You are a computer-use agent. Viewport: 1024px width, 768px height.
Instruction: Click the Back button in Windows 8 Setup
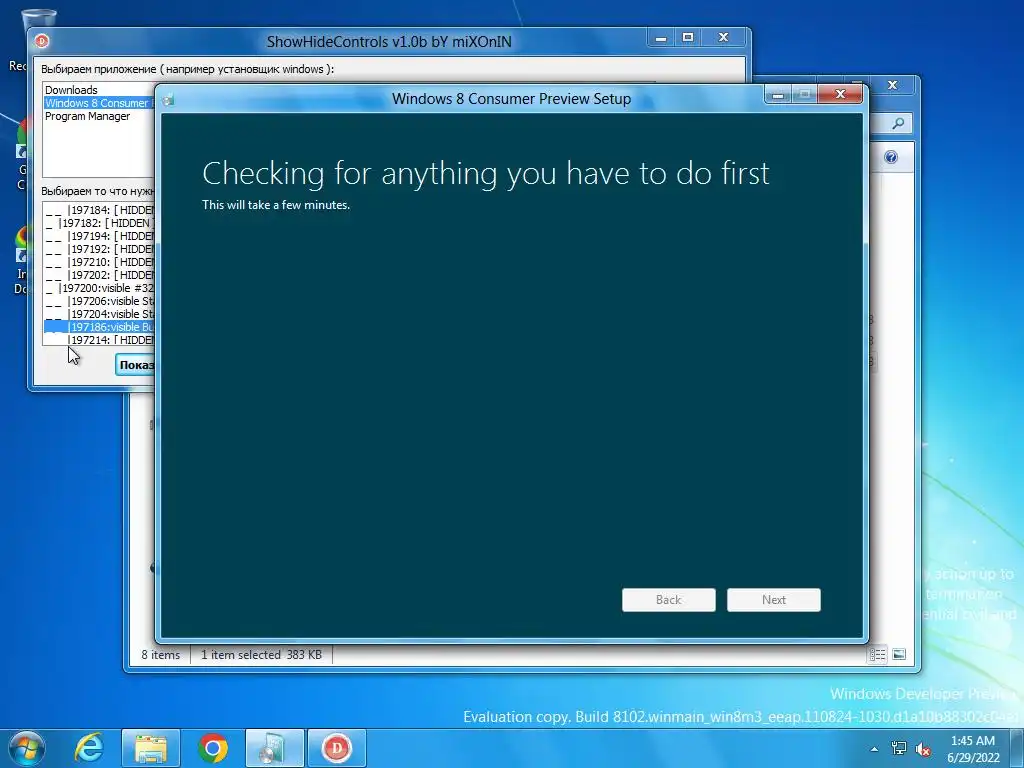(x=668, y=600)
